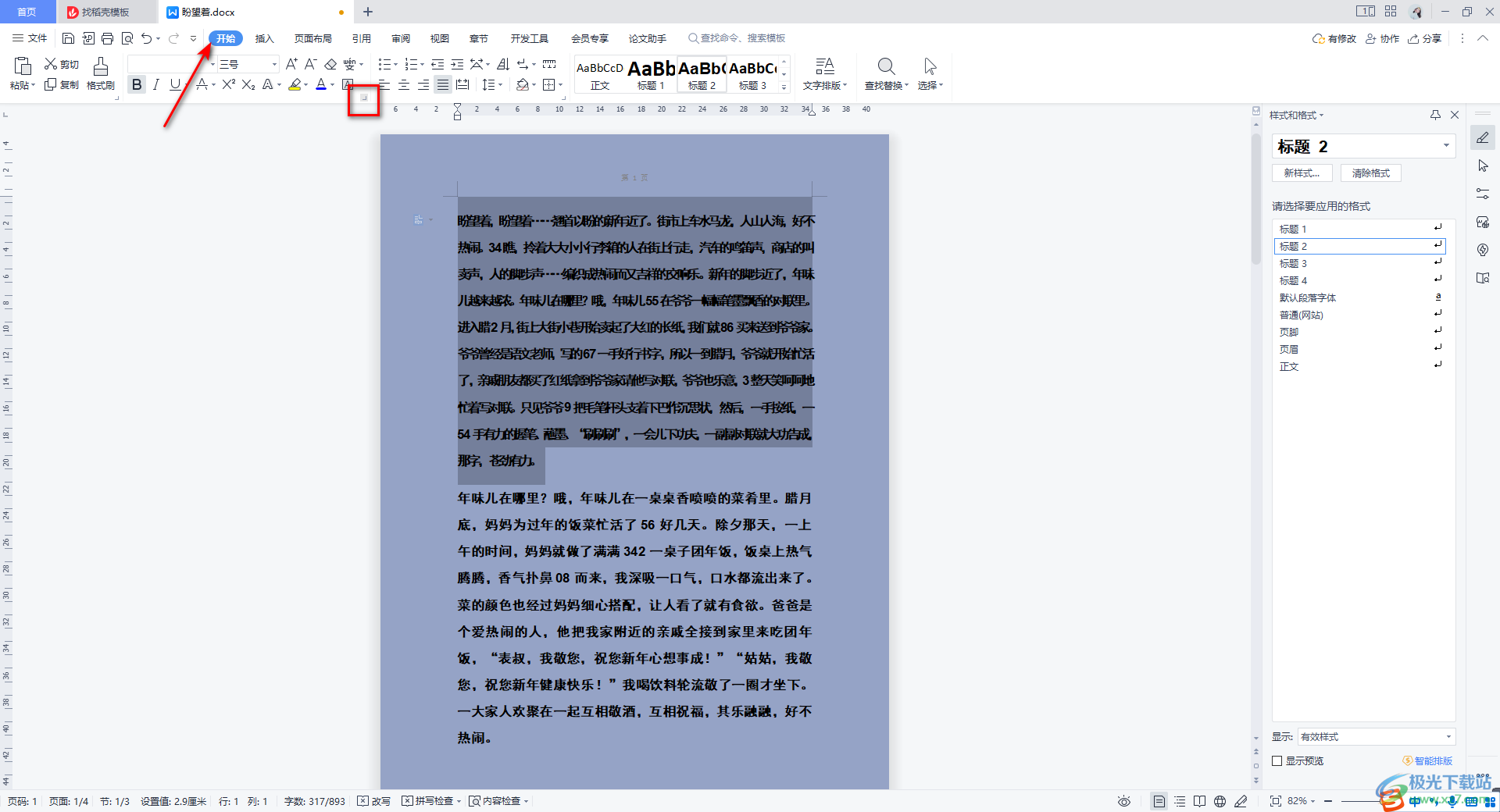Click the Paste icon
Image resolution: width=1500 pixels, height=812 pixels.
22,66
